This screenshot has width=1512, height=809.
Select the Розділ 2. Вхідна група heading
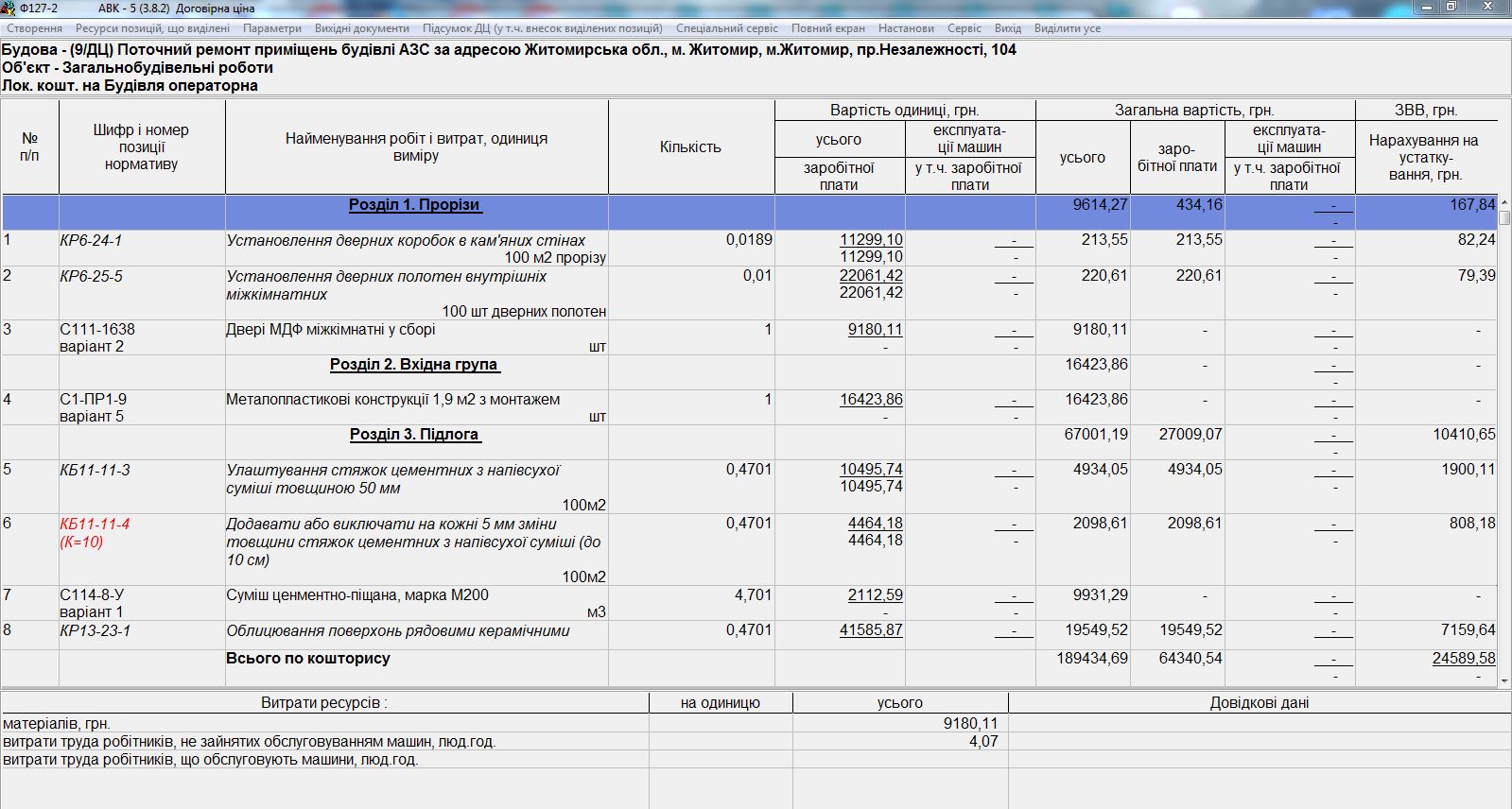[x=413, y=365]
